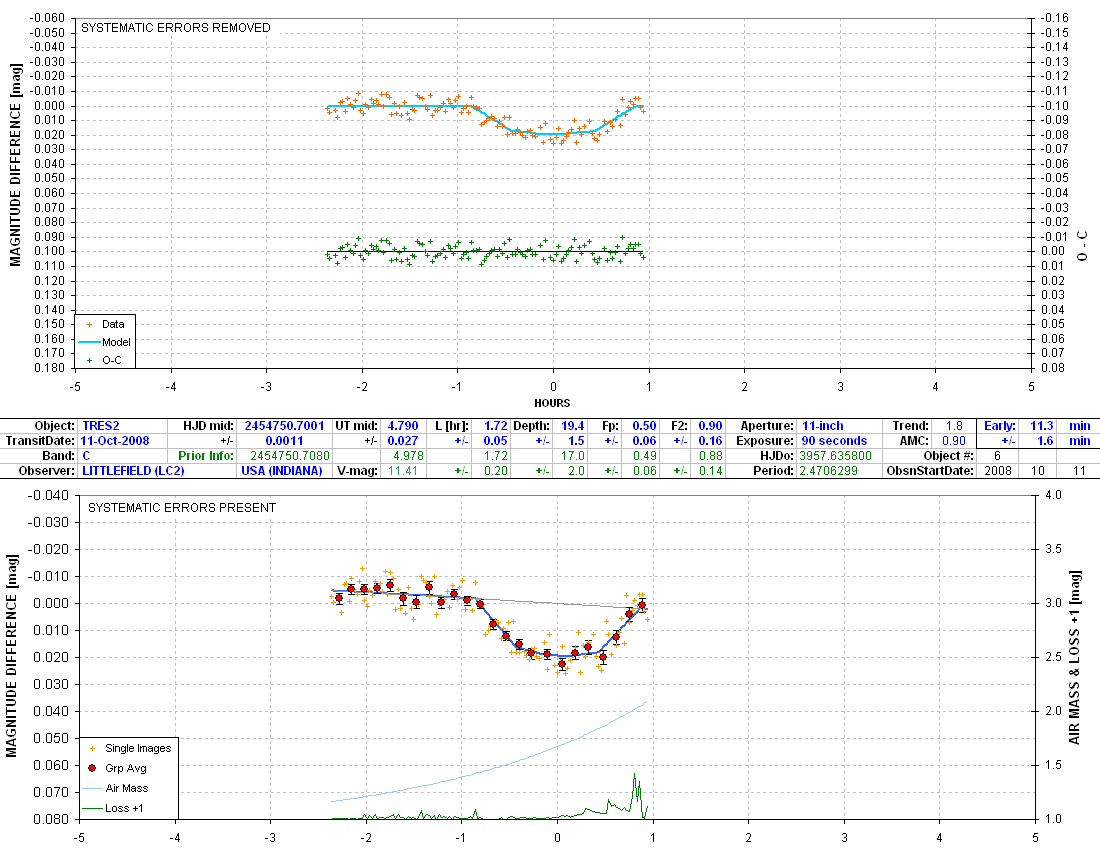Click the aperture value '11-inch'
Image resolution: width=1100 pixels, height=848 pixels.
tap(823, 426)
